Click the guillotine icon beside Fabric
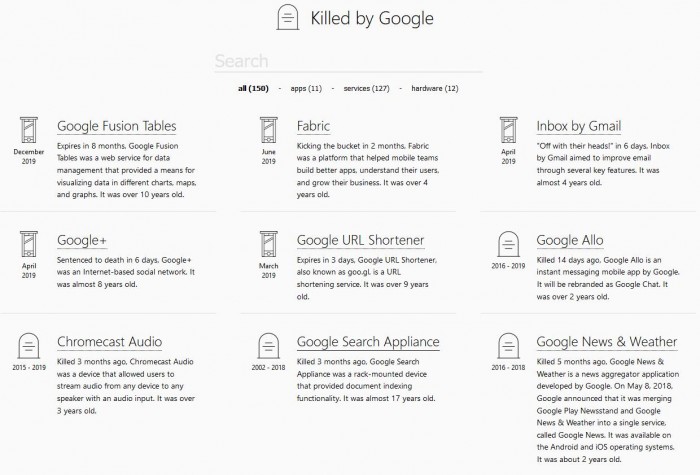Image resolution: width=700 pixels, height=475 pixels. click(x=268, y=130)
